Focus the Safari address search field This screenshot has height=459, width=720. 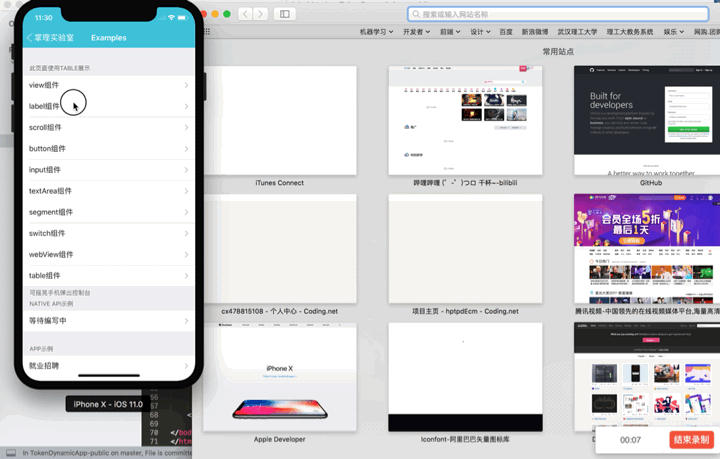click(x=558, y=14)
